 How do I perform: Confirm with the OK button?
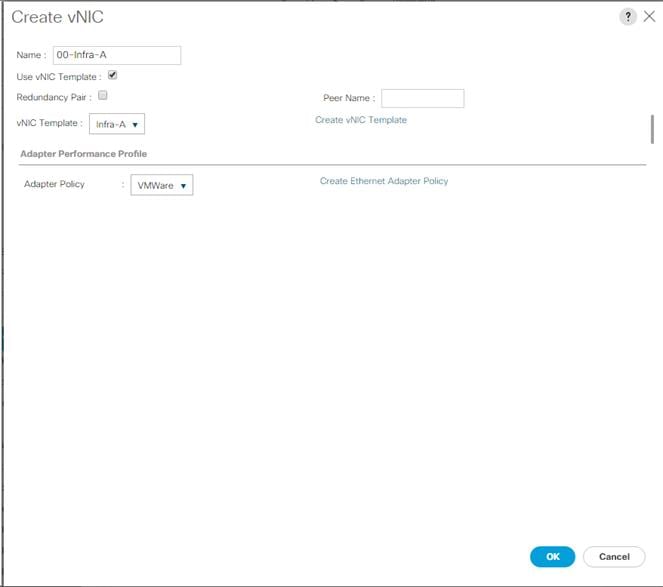point(552,557)
